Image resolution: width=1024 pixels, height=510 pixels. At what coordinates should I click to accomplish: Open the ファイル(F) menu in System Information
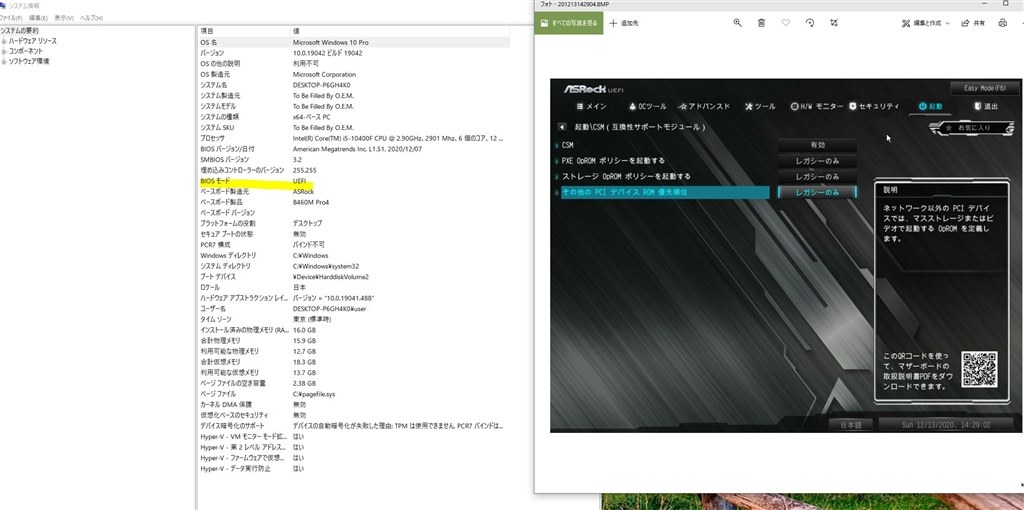click(x=11, y=18)
